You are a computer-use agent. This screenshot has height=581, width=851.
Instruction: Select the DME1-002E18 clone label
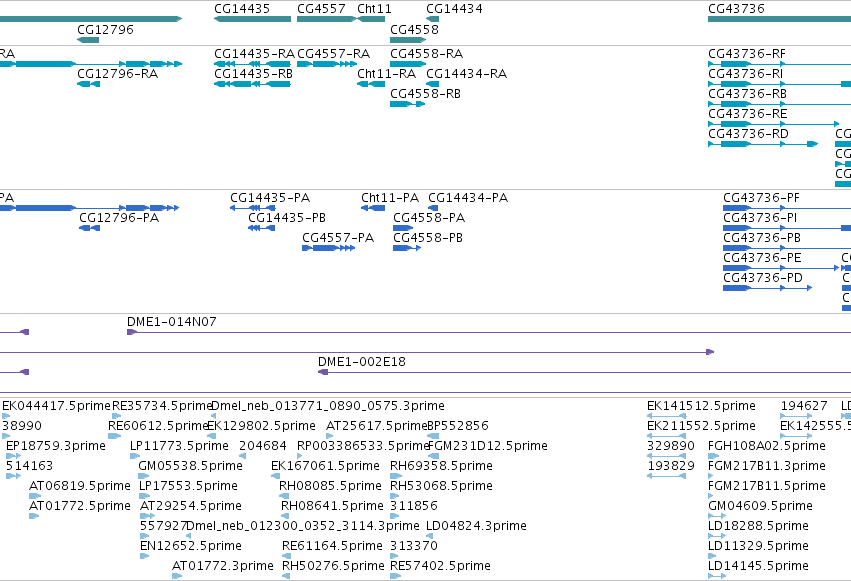coord(361,362)
